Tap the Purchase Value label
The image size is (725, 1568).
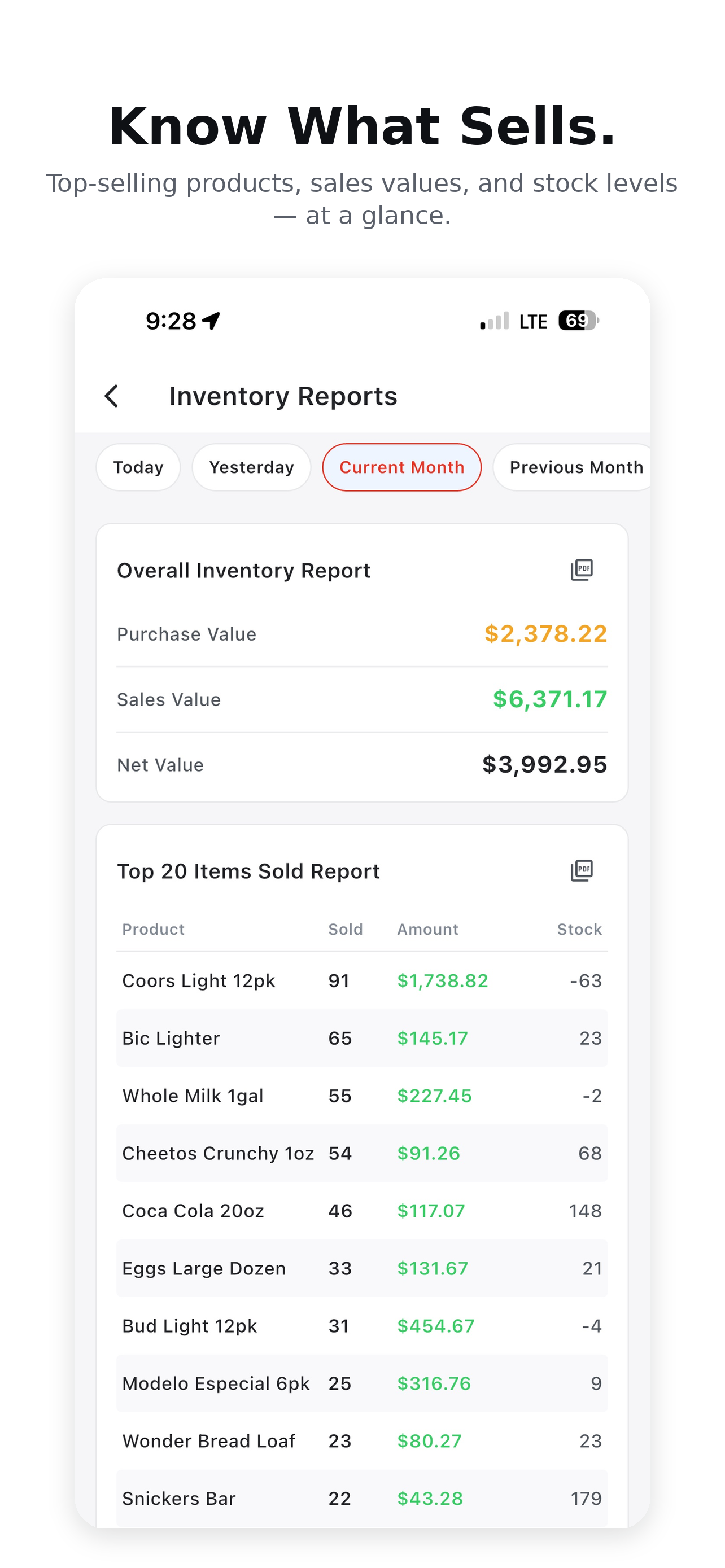coord(186,634)
